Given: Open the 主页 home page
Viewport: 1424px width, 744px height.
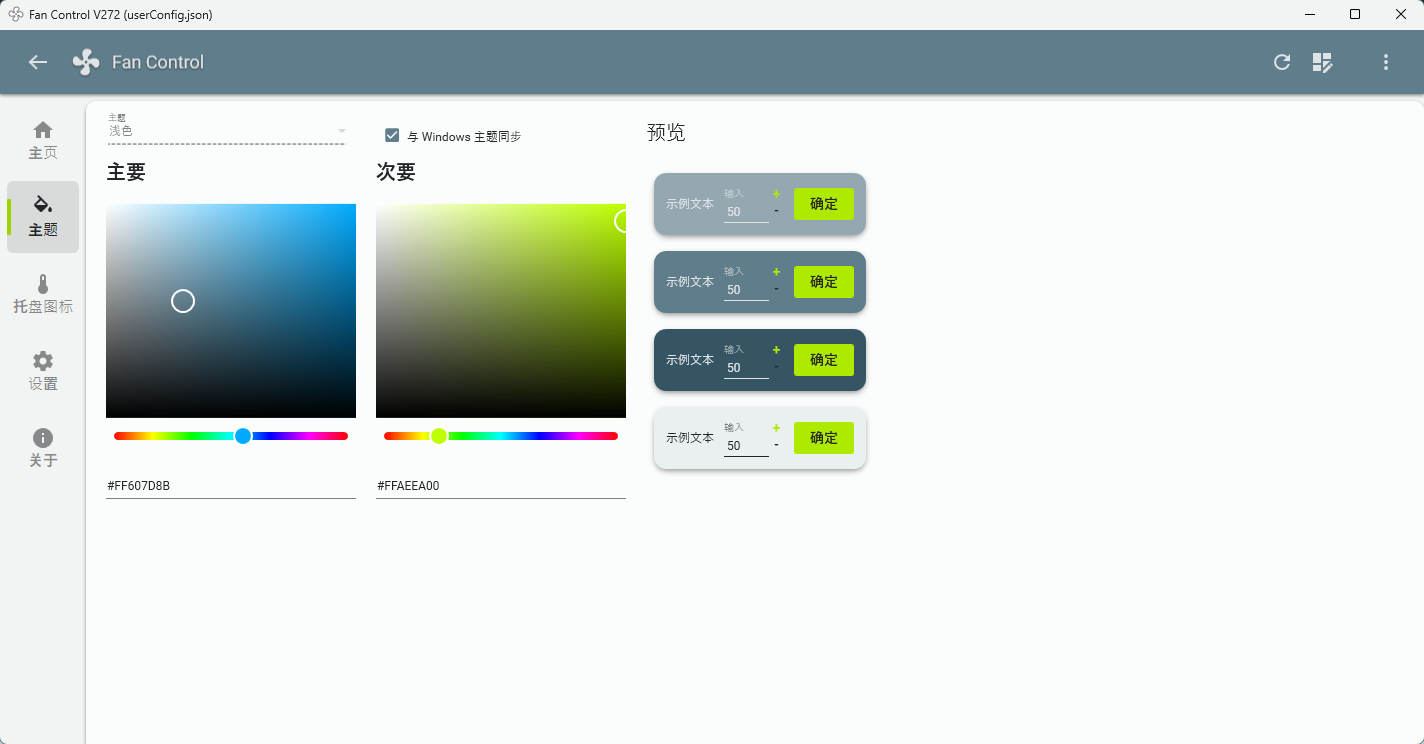Looking at the screenshot, I should click(x=43, y=140).
